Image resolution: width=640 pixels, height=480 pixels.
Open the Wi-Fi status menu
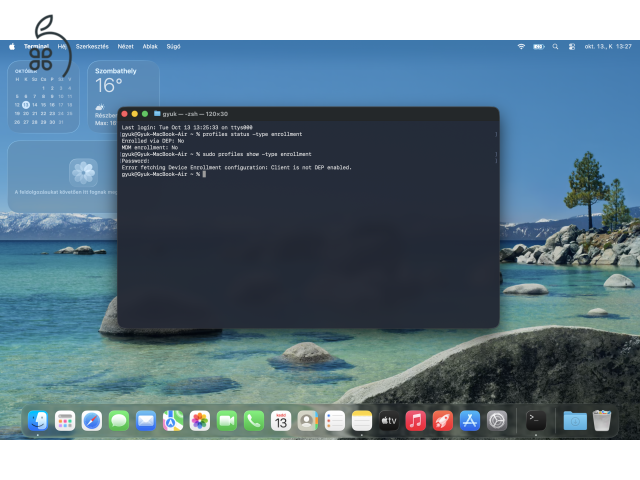(x=521, y=47)
